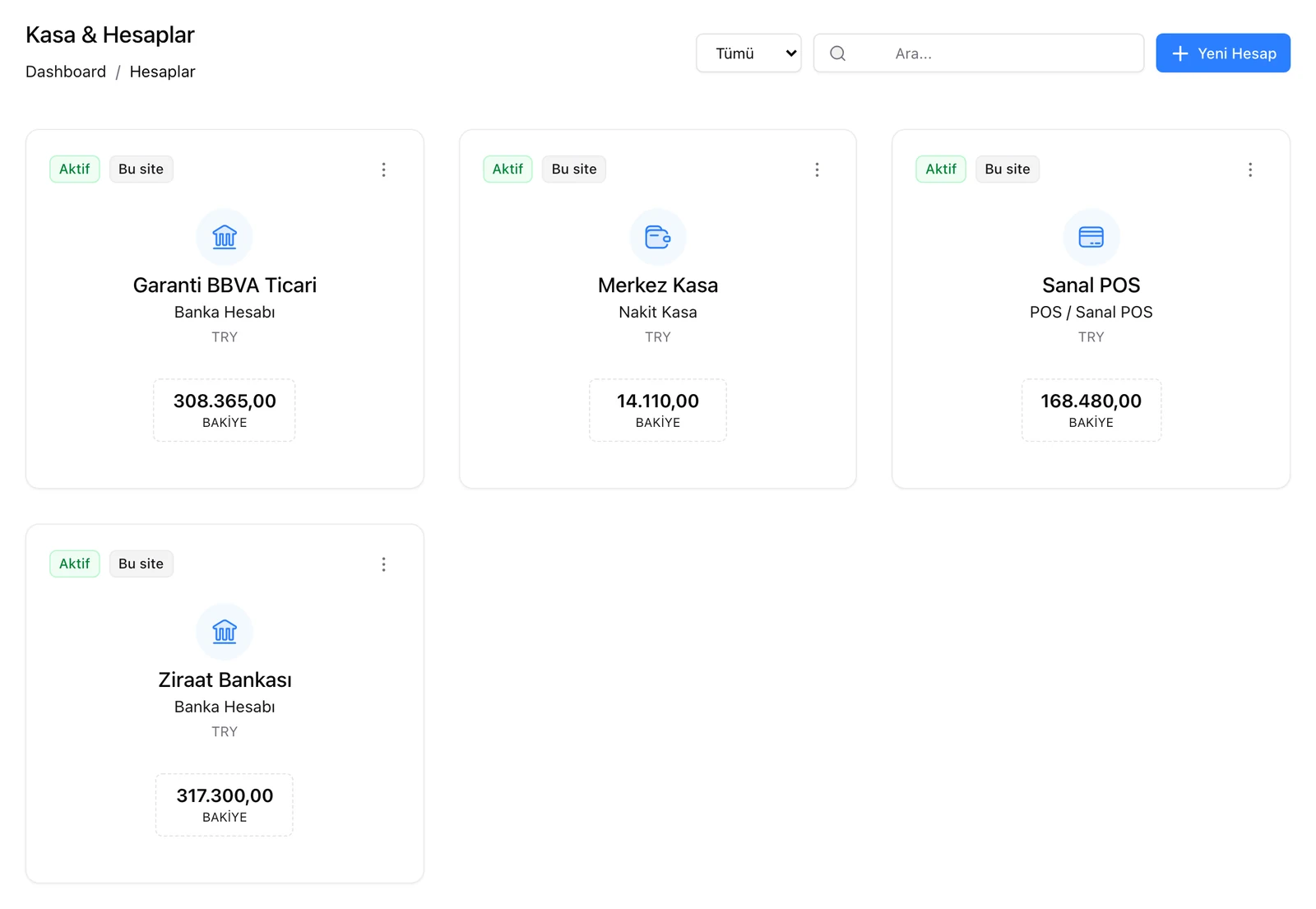Click the 317.300,00 balance box

pyautogui.click(x=225, y=805)
